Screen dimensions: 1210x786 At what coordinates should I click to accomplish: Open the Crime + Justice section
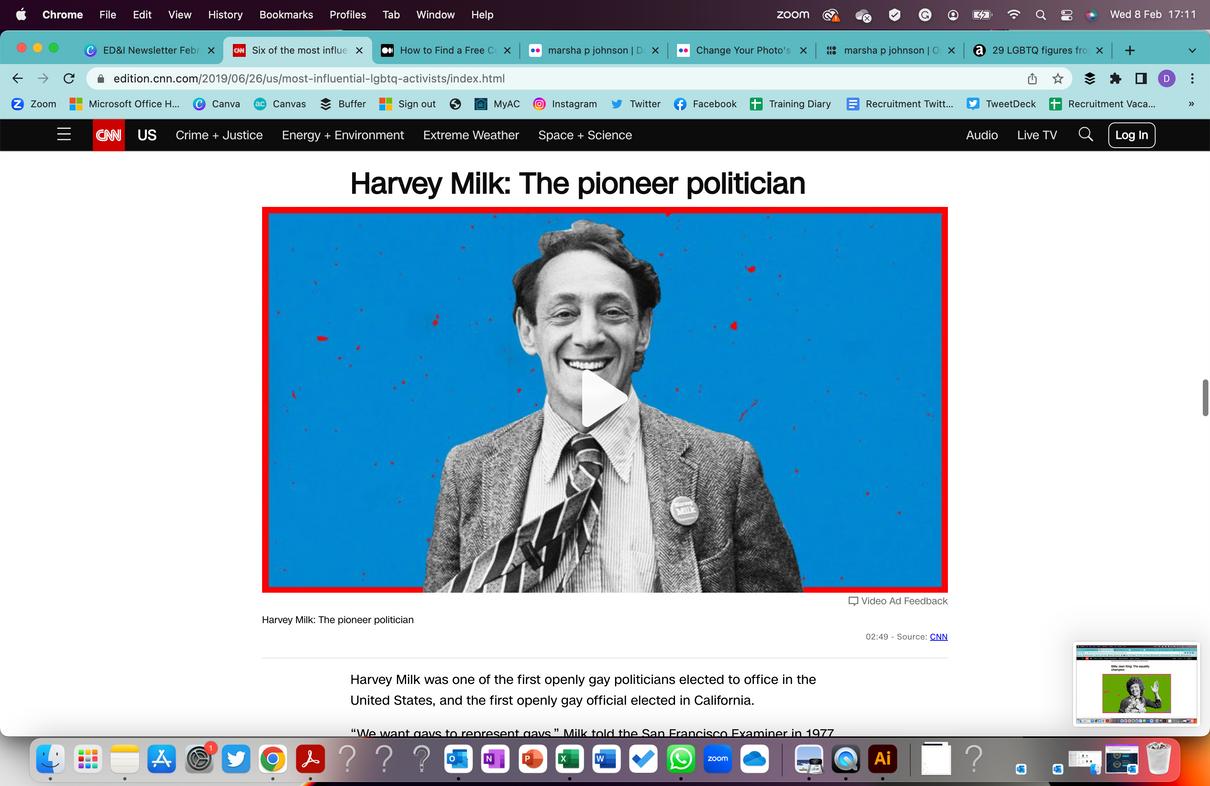pos(219,135)
